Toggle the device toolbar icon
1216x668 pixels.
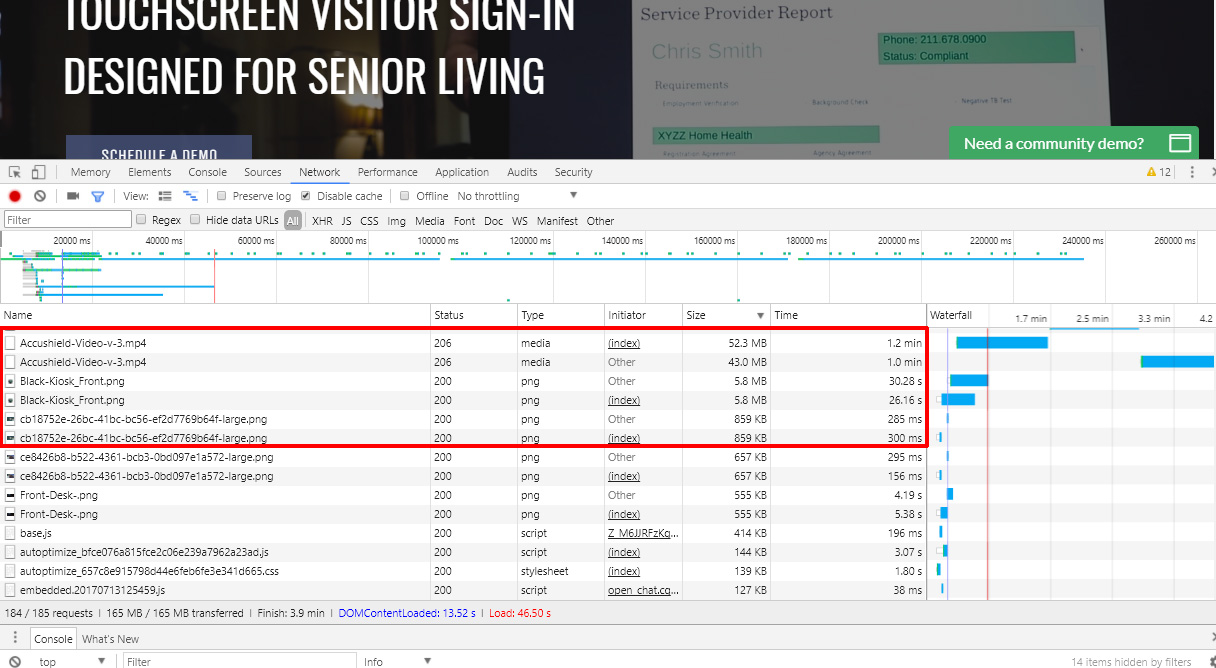[38, 172]
